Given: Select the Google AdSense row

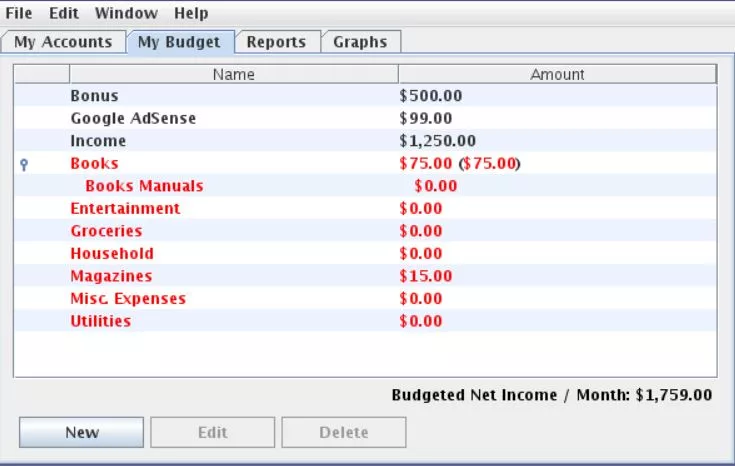Looking at the screenshot, I should click(366, 118).
